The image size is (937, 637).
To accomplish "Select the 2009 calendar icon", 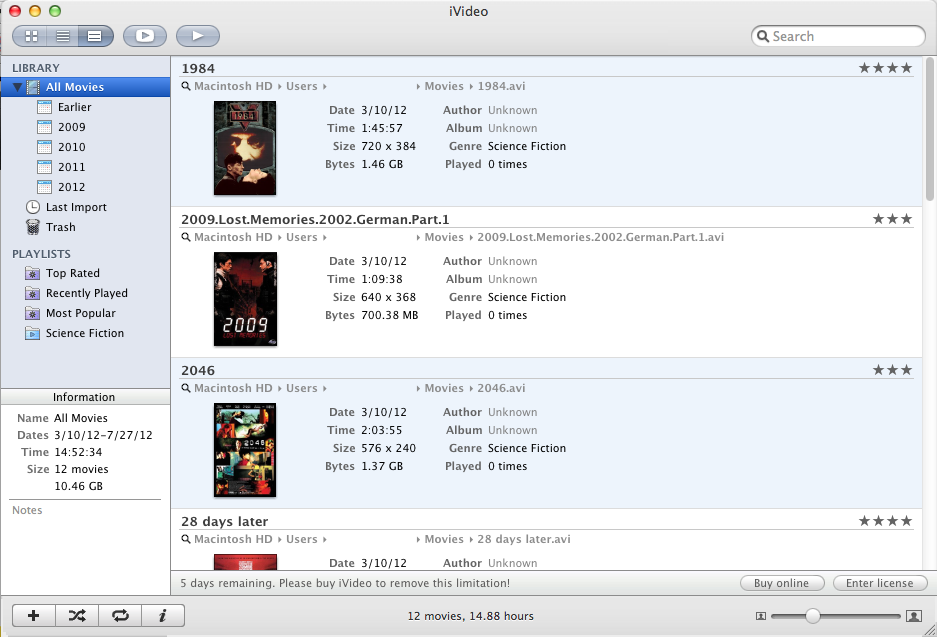I will point(44,127).
